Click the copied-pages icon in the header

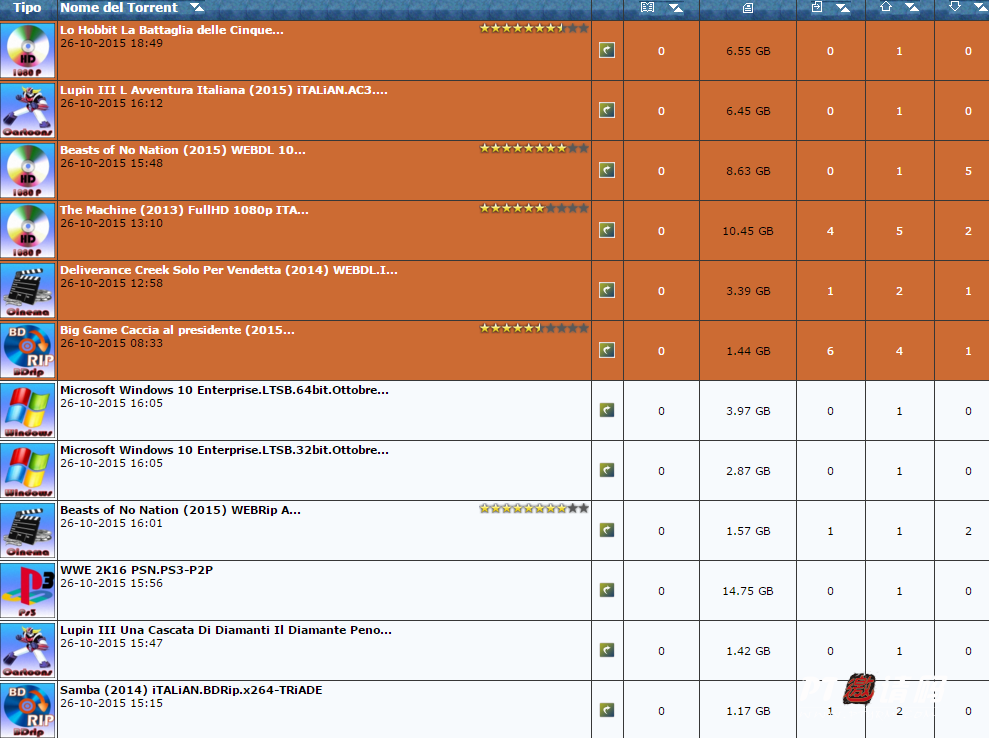[817, 7]
